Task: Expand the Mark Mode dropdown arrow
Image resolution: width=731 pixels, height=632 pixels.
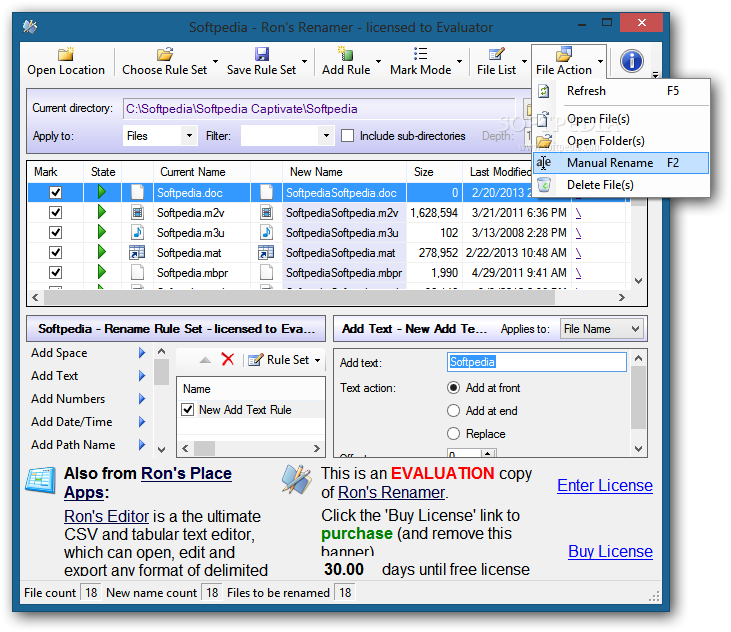Action: coord(459,61)
